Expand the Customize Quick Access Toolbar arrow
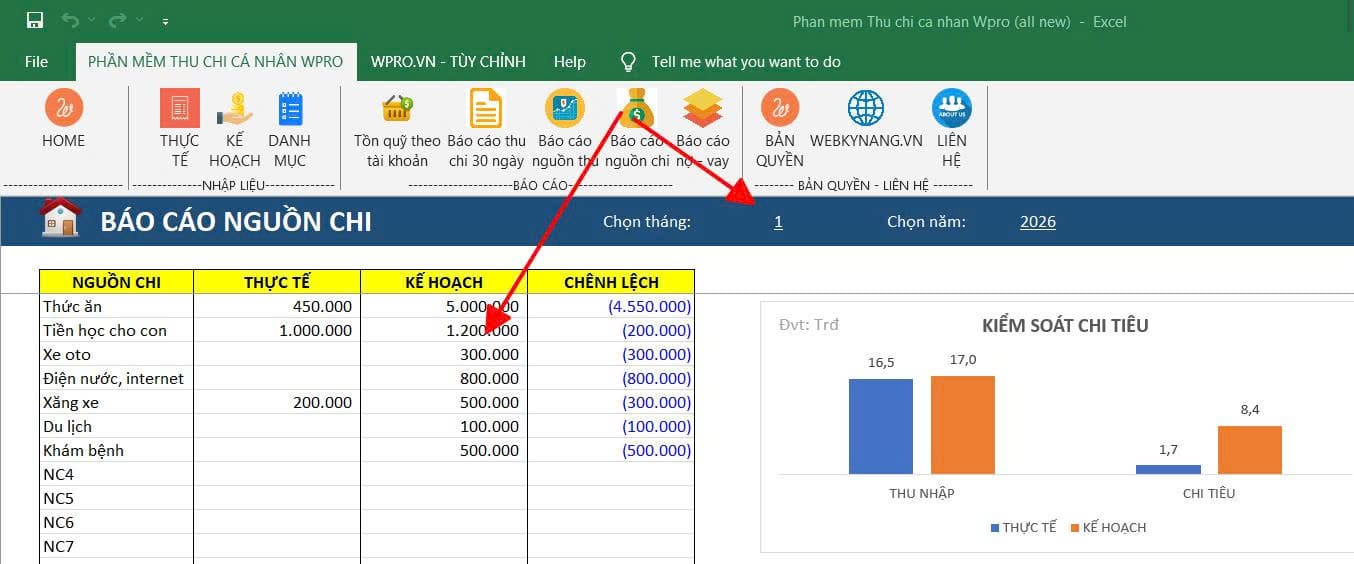This screenshot has width=1354, height=564. tap(165, 21)
